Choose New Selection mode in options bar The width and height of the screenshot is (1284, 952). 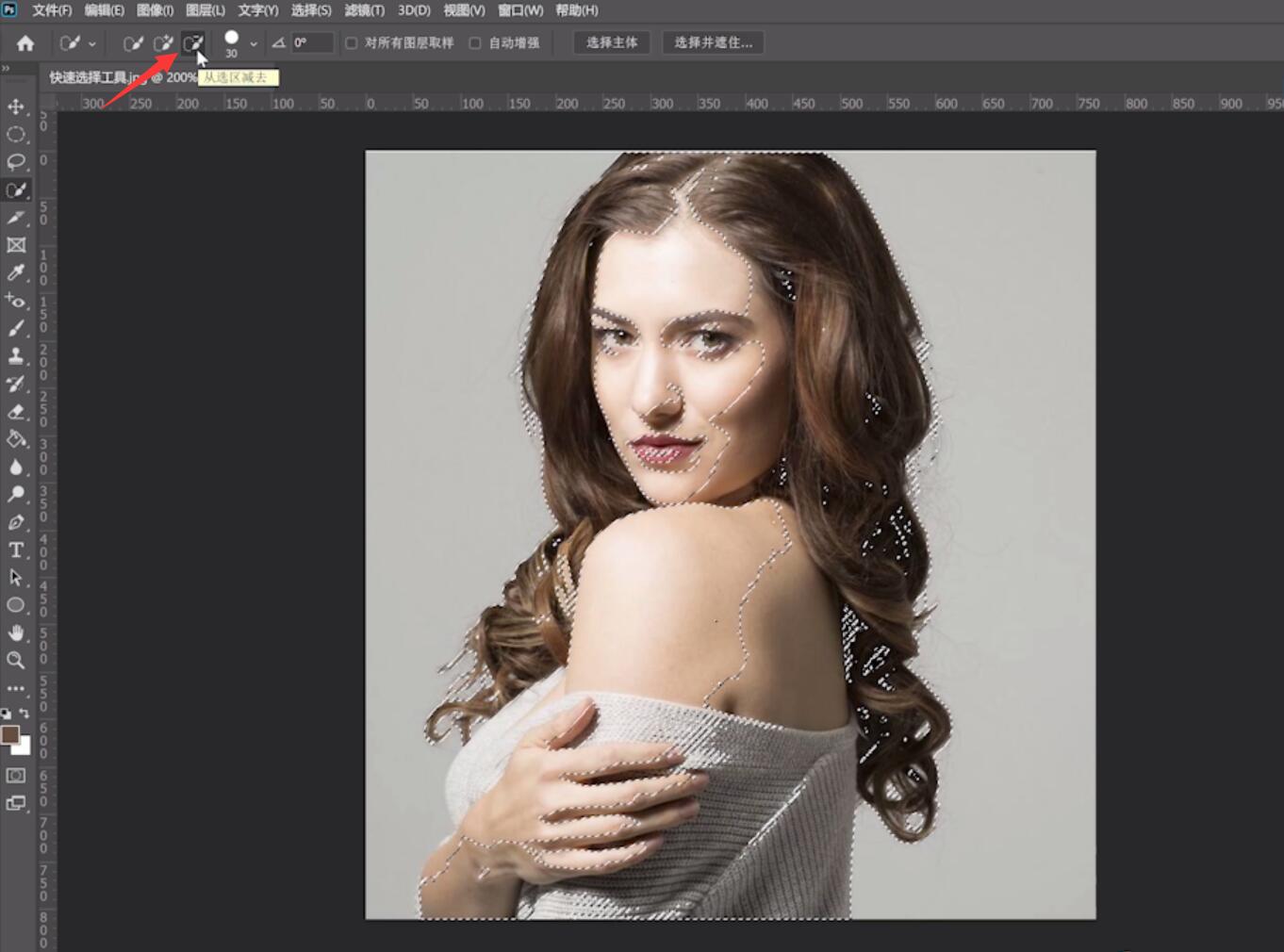coord(134,43)
